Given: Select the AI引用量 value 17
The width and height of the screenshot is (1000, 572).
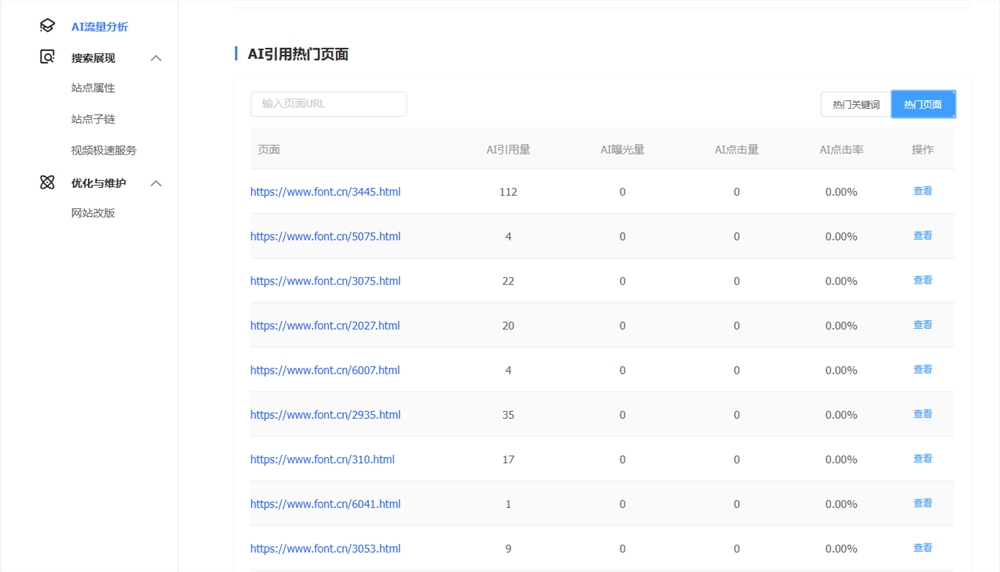Looking at the screenshot, I should pyautogui.click(x=508, y=460).
